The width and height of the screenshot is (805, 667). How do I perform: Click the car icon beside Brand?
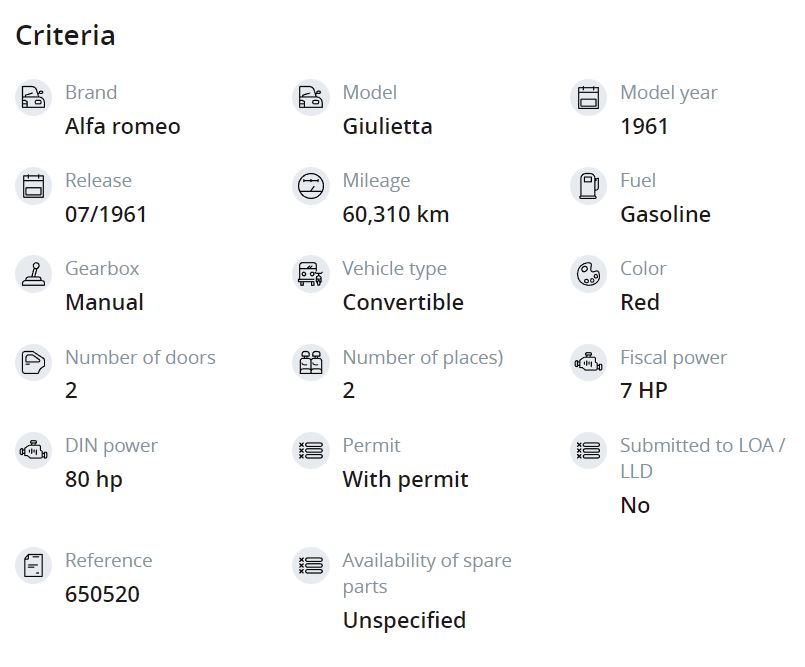pyautogui.click(x=33, y=97)
